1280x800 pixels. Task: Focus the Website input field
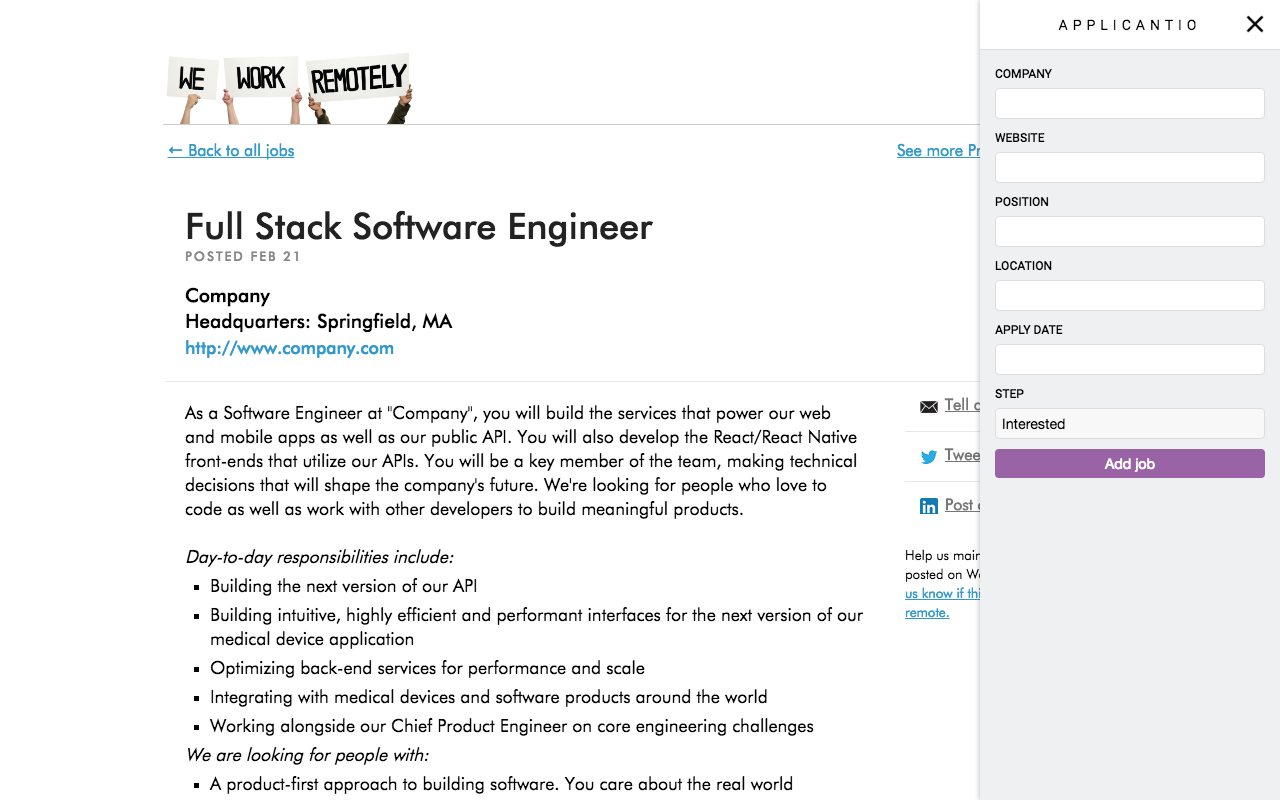(1129, 167)
